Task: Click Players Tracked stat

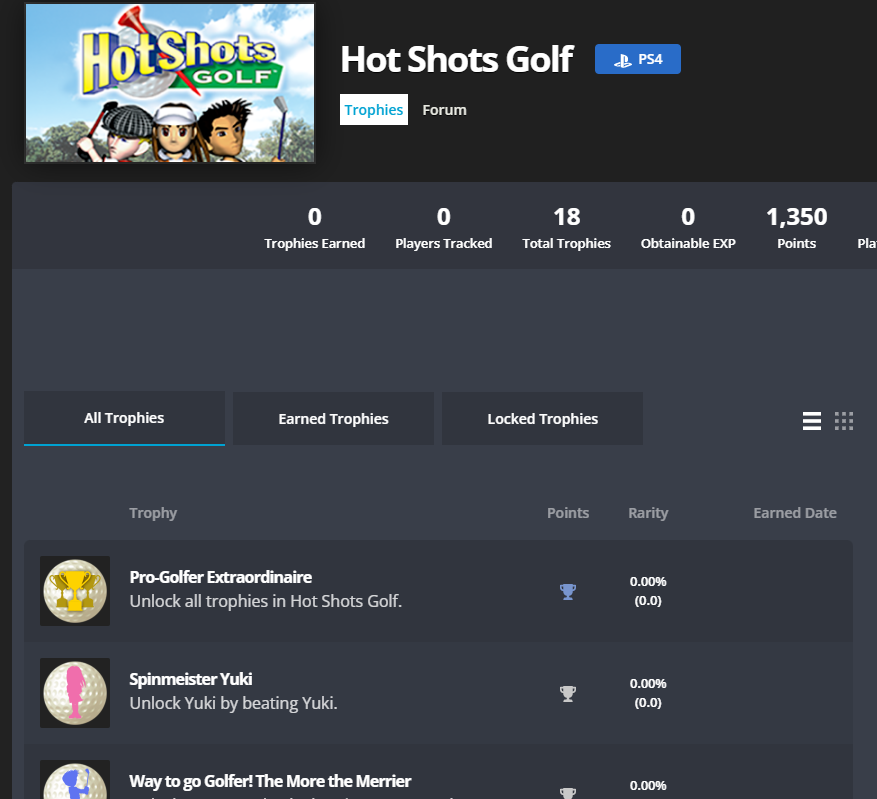Action: tap(444, 229)
